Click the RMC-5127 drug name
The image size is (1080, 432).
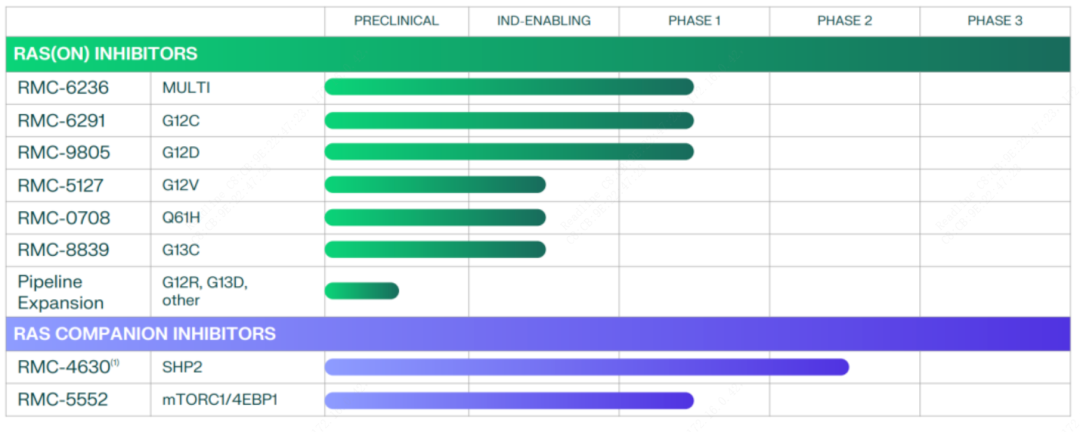coord(63,185)
